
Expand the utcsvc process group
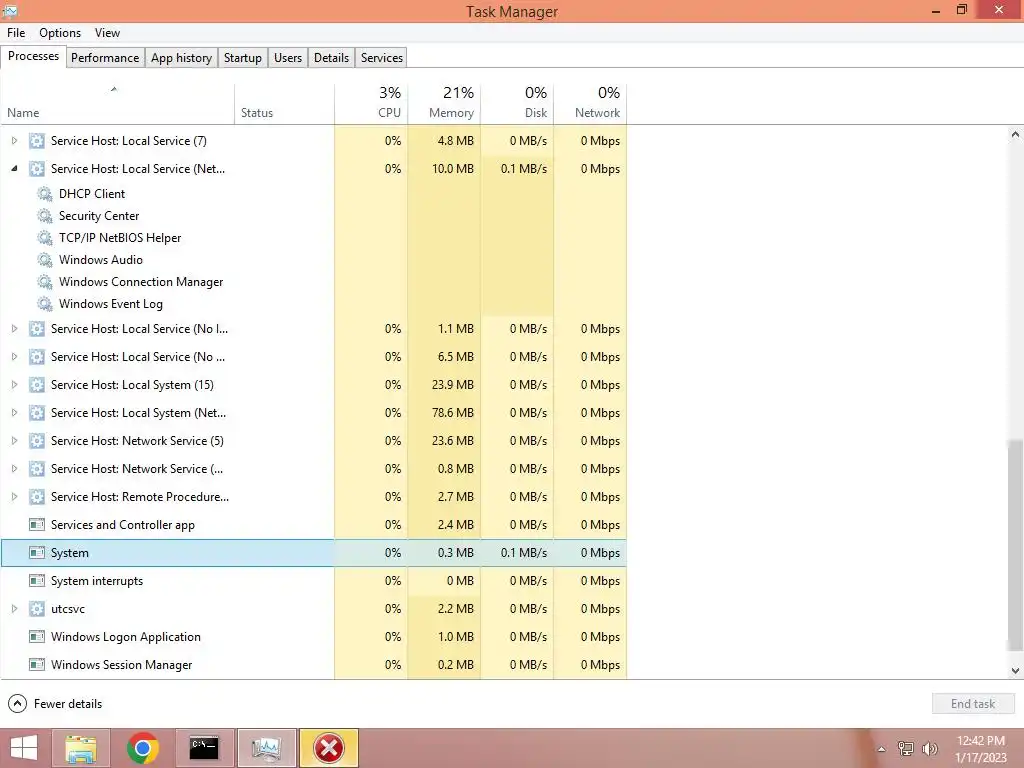coord(14,609)
